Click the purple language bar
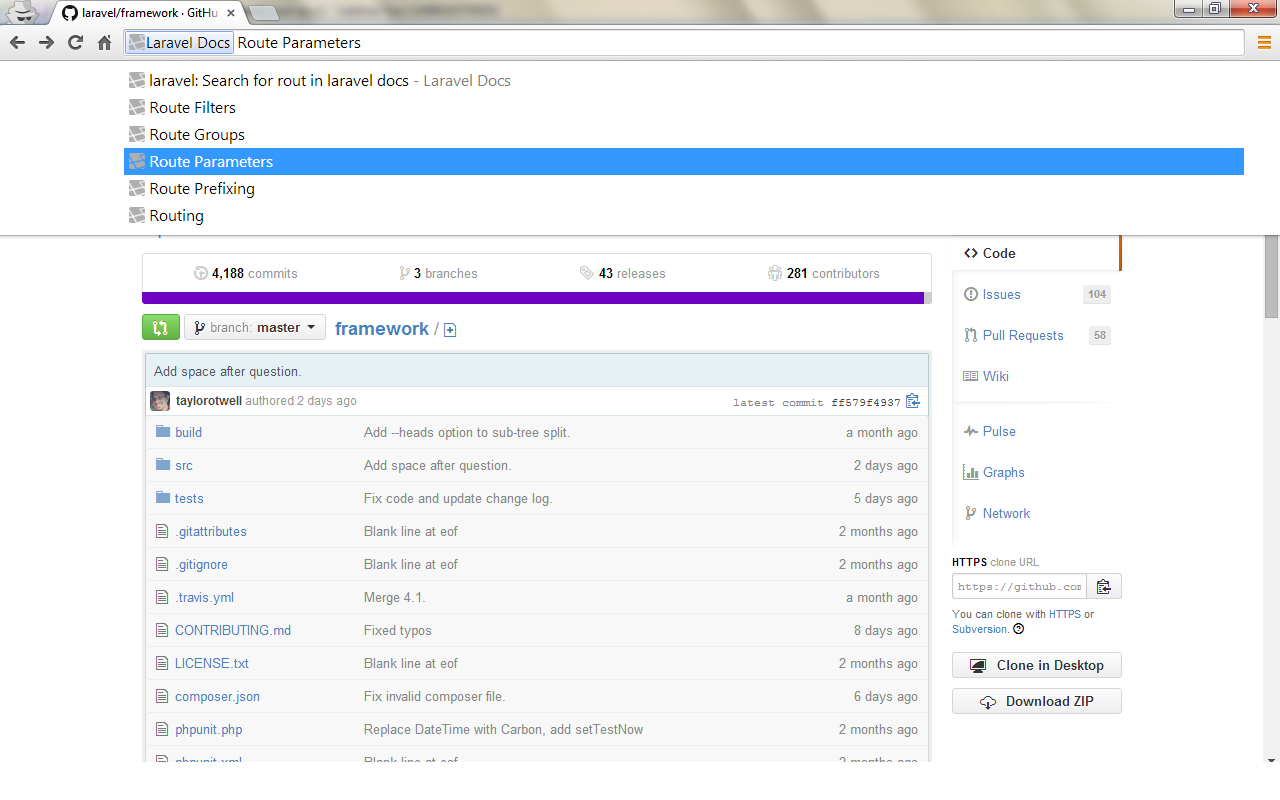Screen dimensions: 1280x800 click(533, 298)
